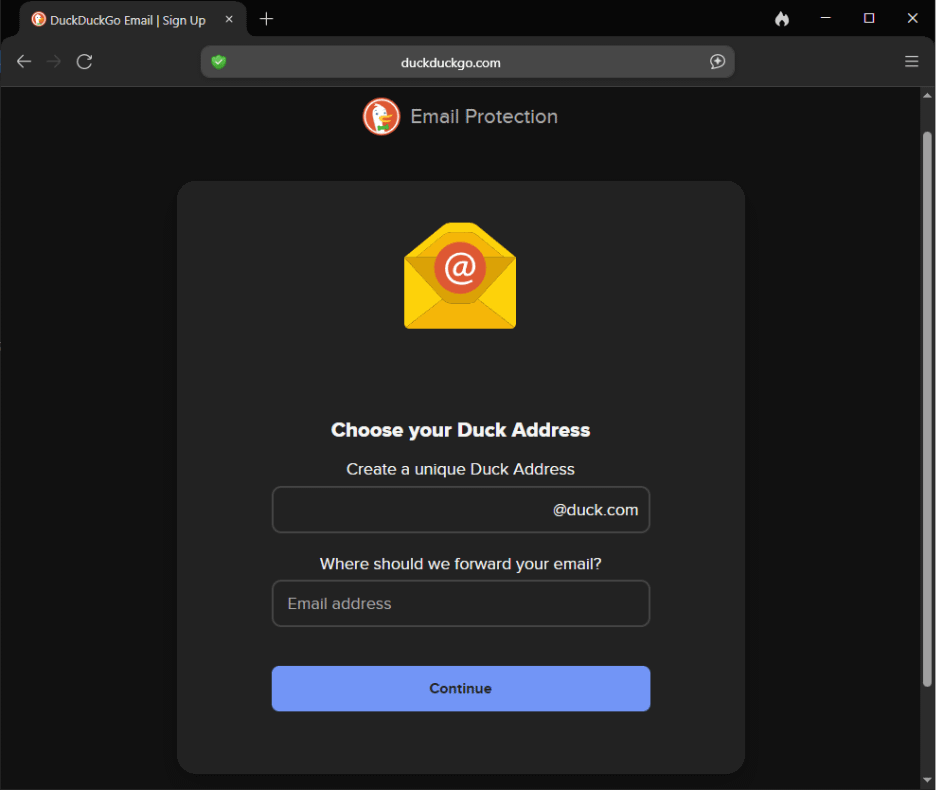Close the browser window

pyautogui.click(x=912, y=19)
